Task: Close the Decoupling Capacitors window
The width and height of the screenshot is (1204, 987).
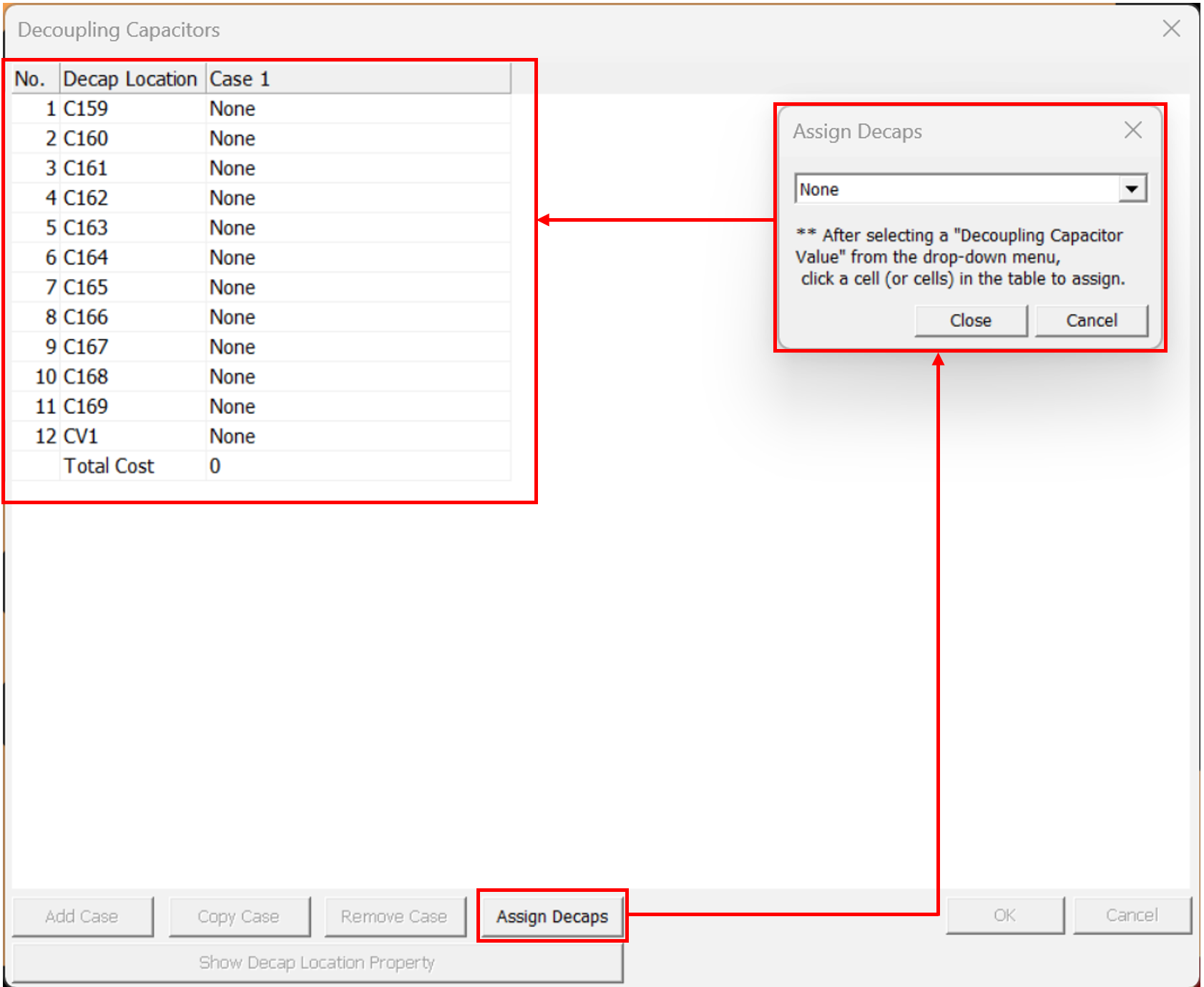Action: click(1171, 29)
